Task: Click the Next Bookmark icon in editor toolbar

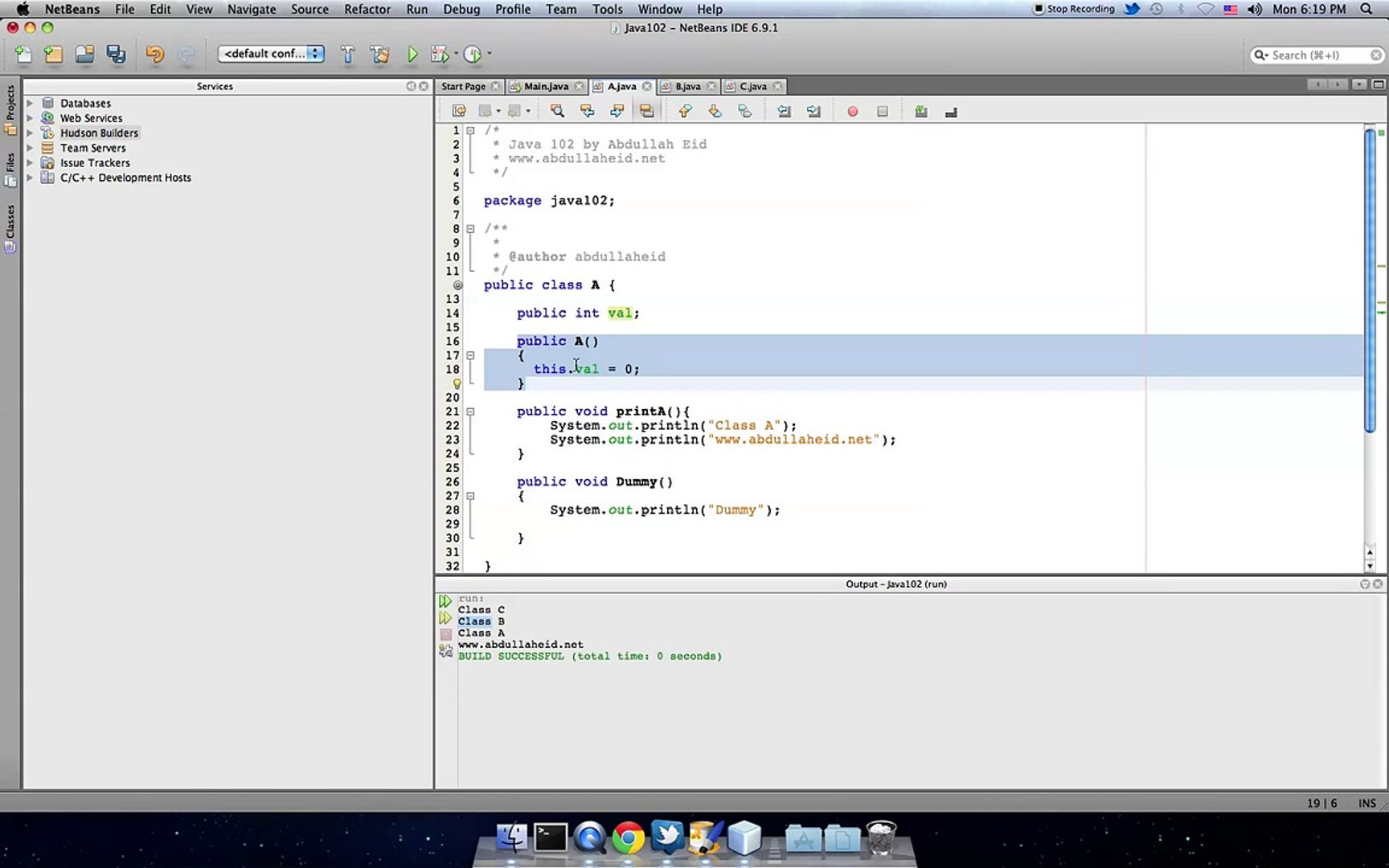Action: pos(715,111)
